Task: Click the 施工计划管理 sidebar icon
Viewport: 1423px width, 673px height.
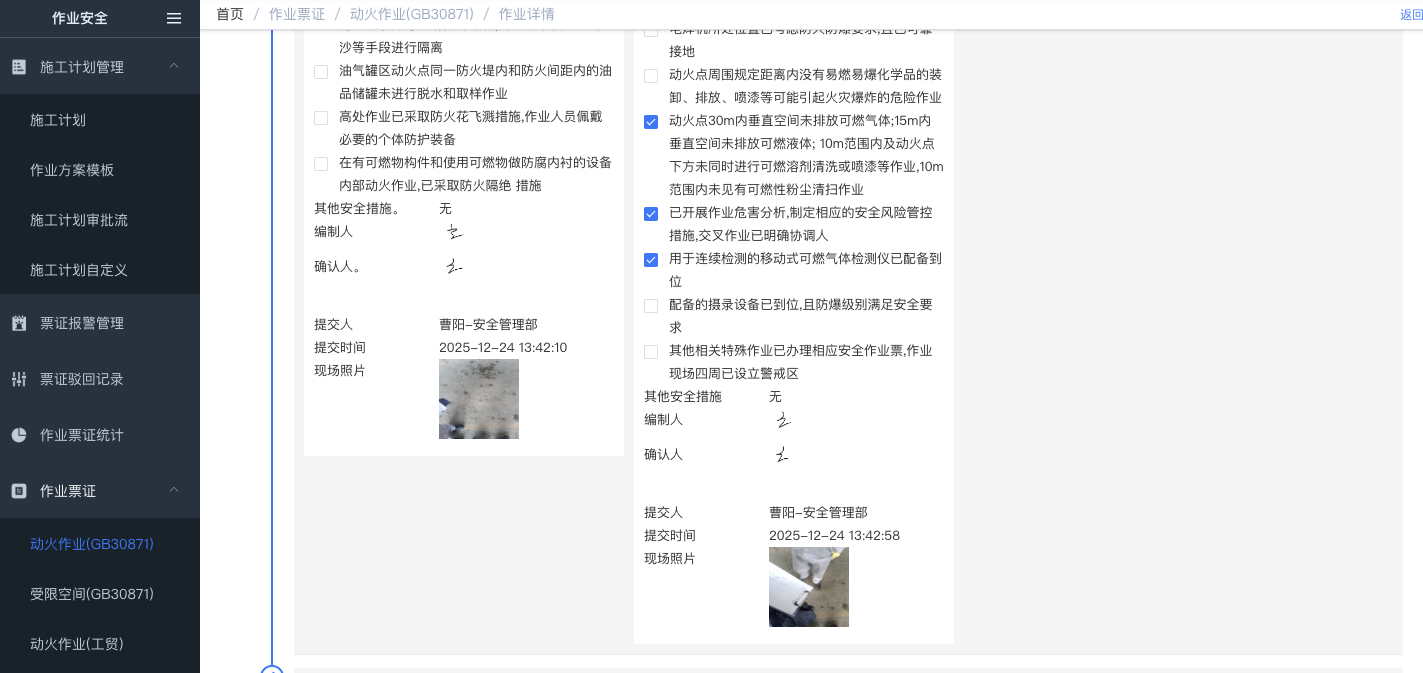Action: click(19, 67)
